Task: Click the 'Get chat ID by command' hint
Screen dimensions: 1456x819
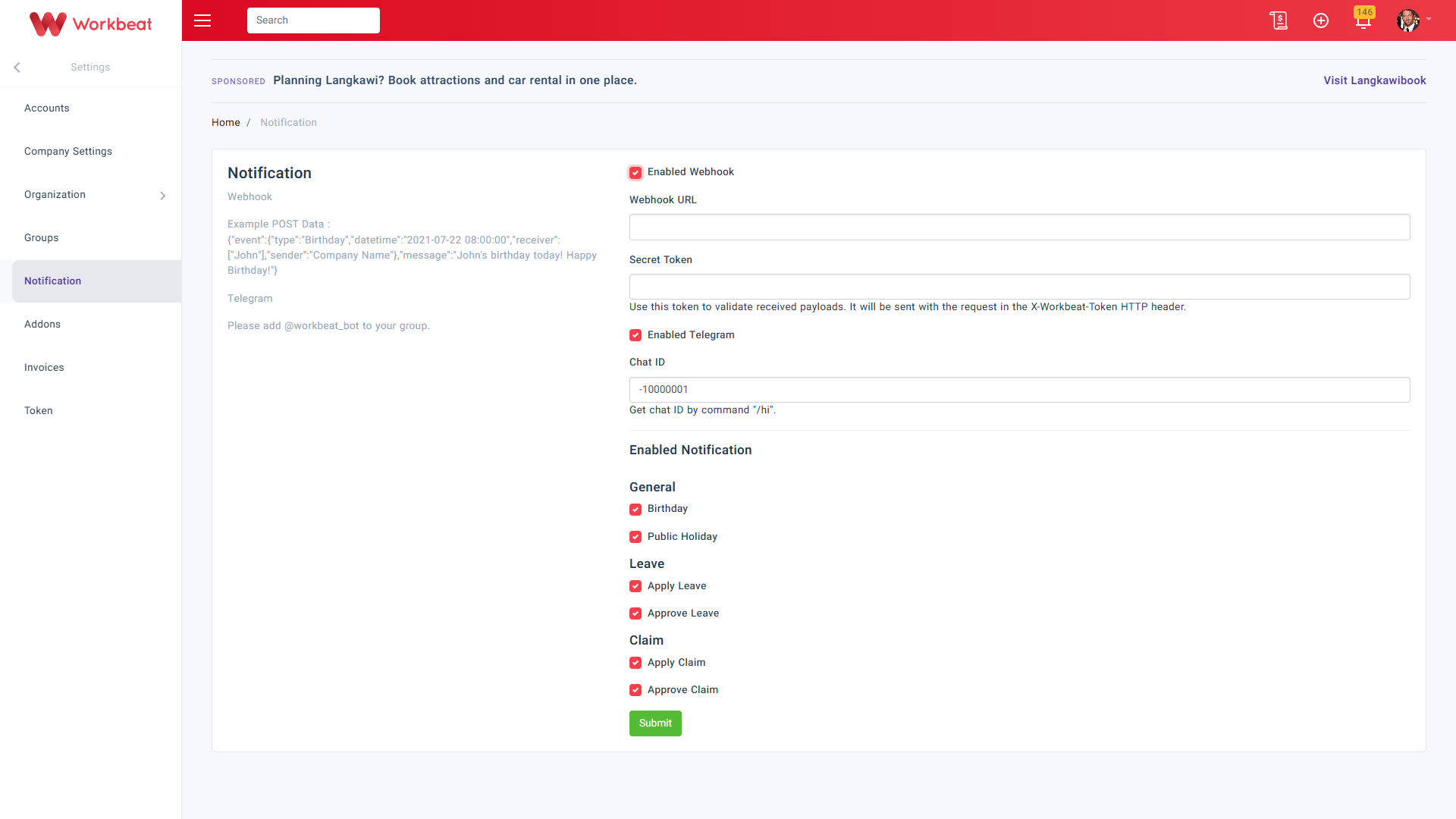Action: (702, 410)
